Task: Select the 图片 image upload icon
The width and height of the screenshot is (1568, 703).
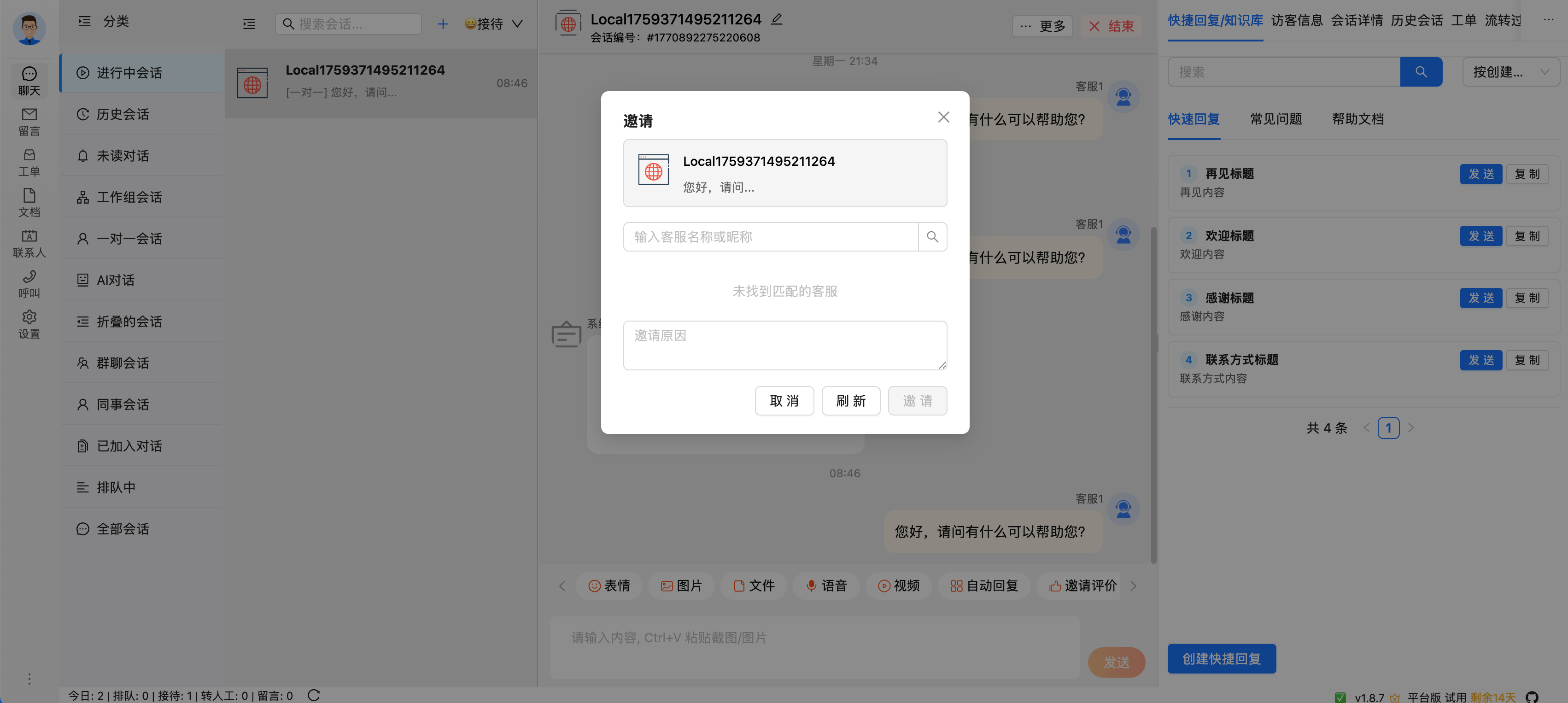Action: click(x=681, y=586)
